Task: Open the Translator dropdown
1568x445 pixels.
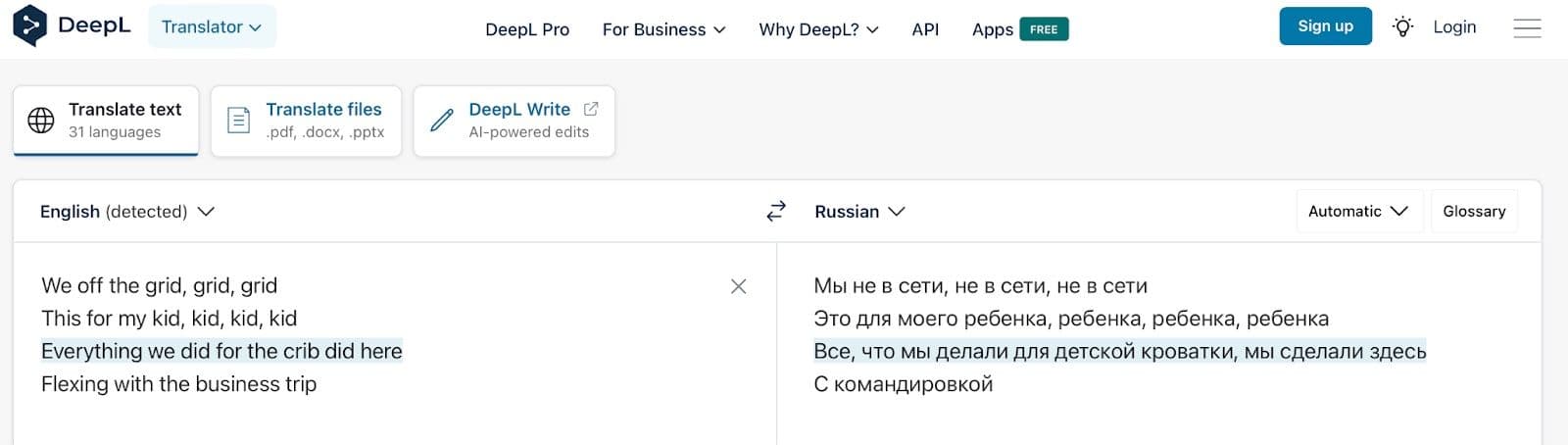Action: pos(212,26)
